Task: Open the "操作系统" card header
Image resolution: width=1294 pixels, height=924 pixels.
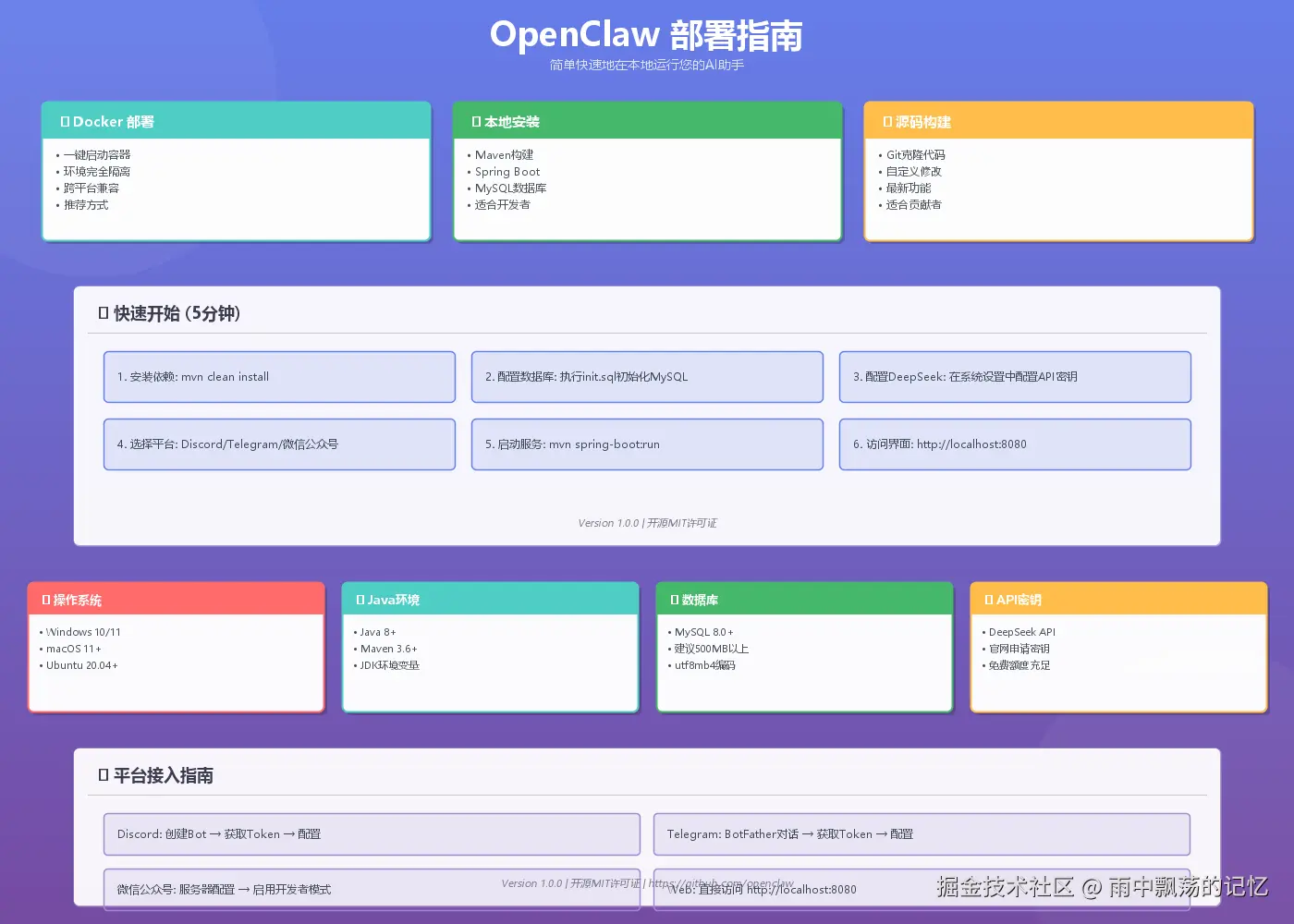Action: tap(177, 600)
